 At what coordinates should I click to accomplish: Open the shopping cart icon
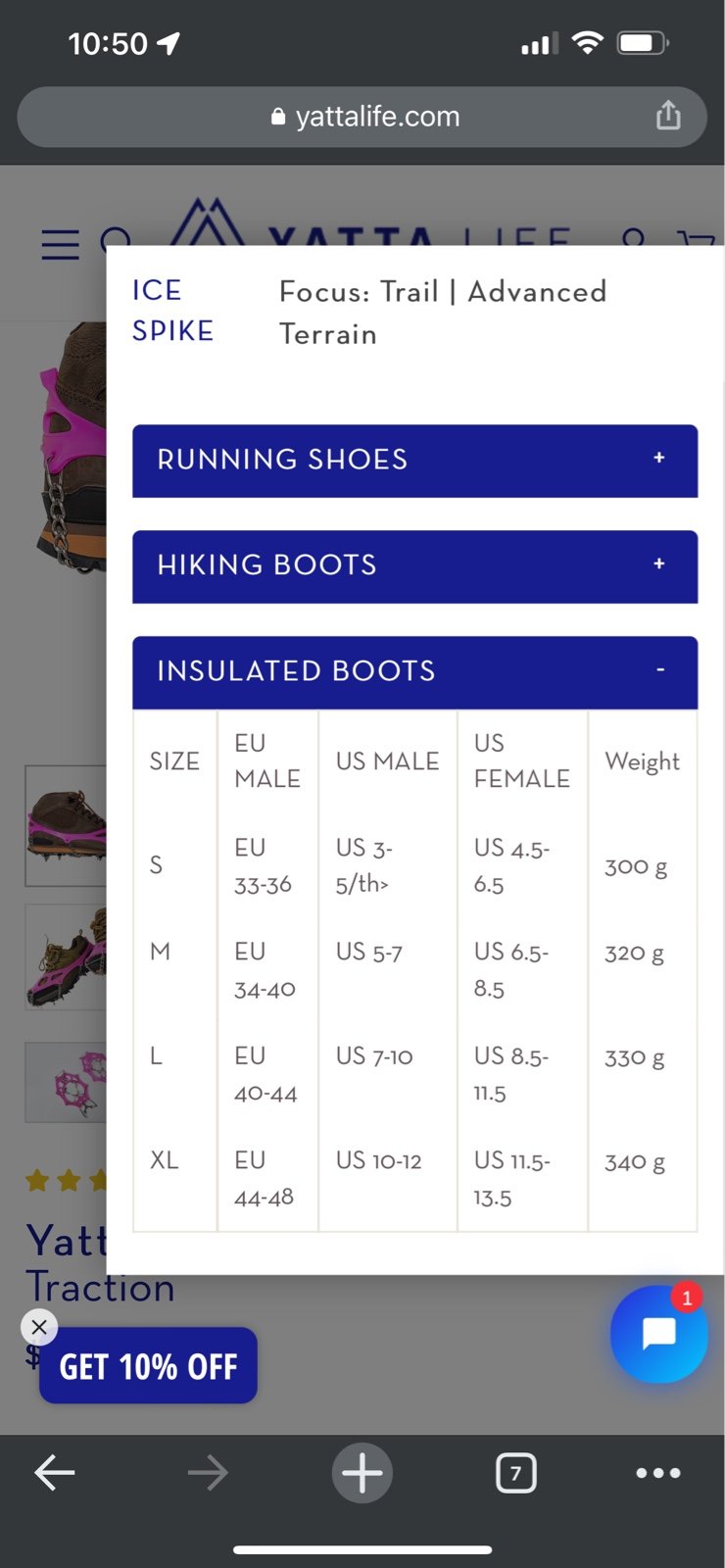(698, 240)
